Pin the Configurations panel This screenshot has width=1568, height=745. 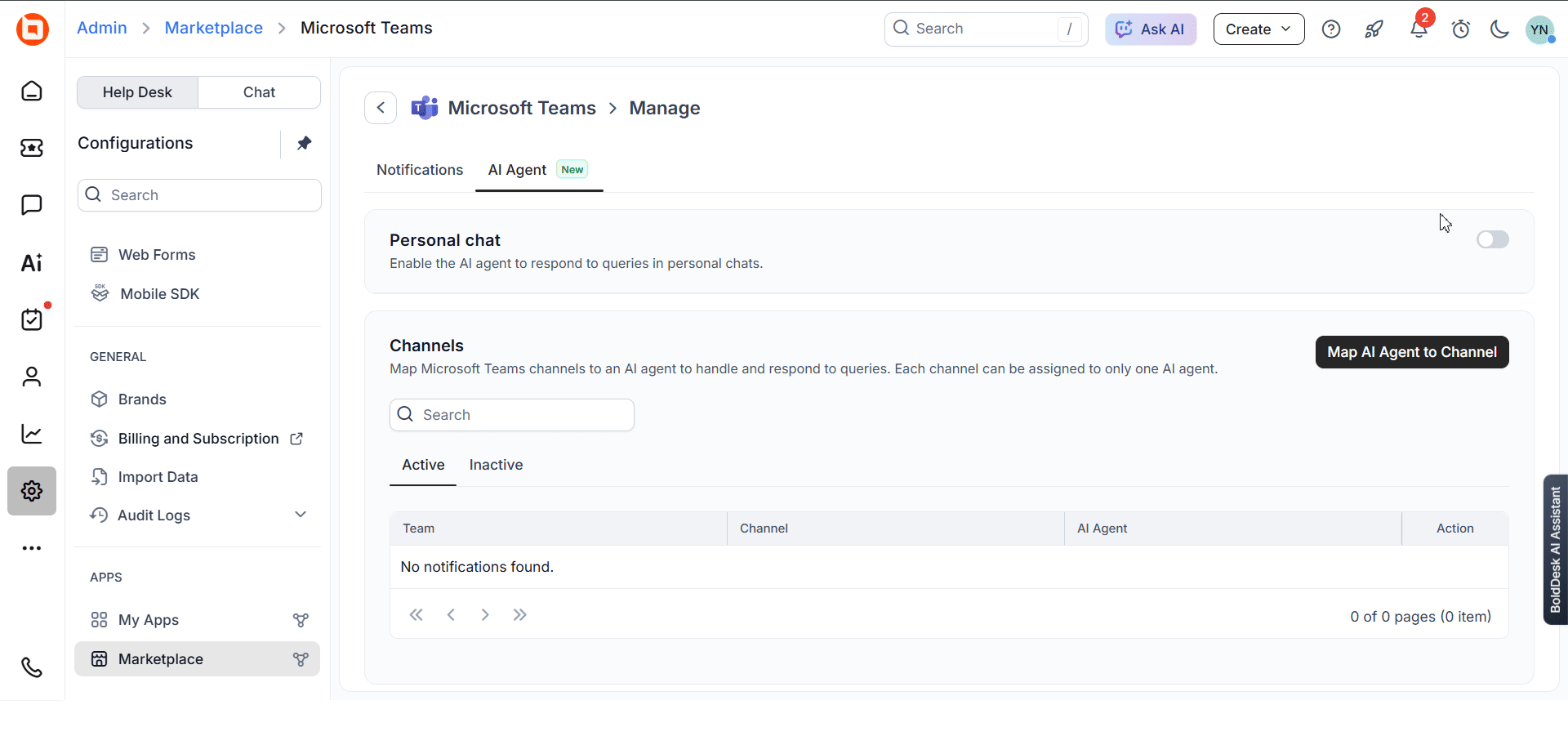304,143
